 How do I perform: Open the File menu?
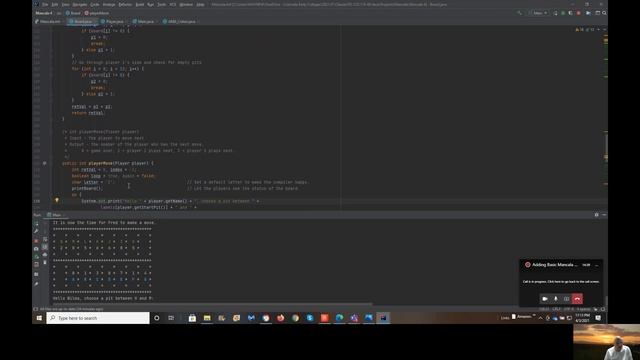pyautogui.click(x=45, y=4)
